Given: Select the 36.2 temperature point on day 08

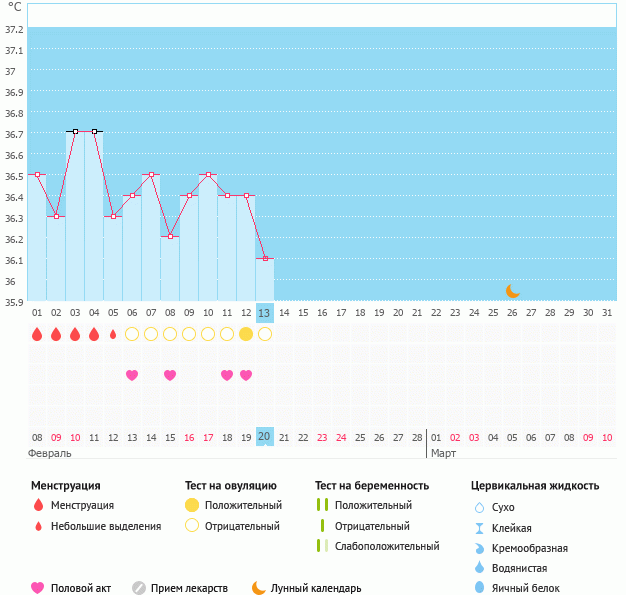Looking at the screenshot, I should [170, 236].
